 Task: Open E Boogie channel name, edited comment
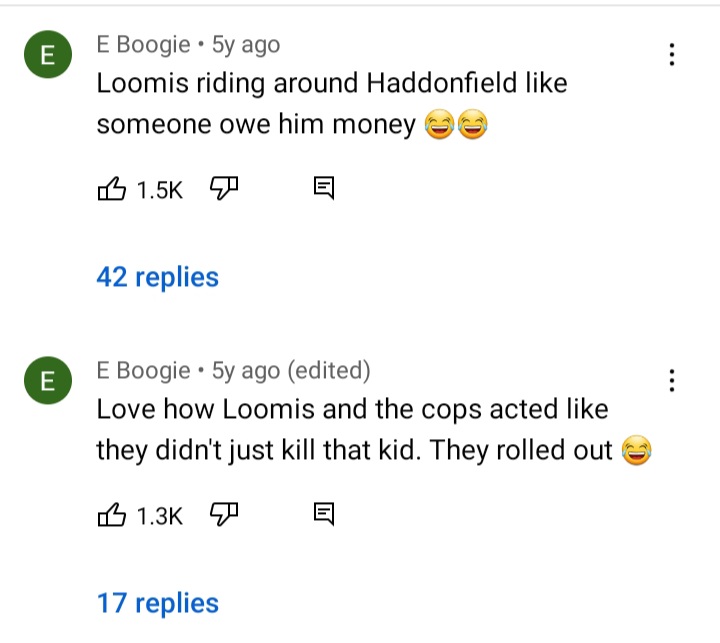pos(143,371)
